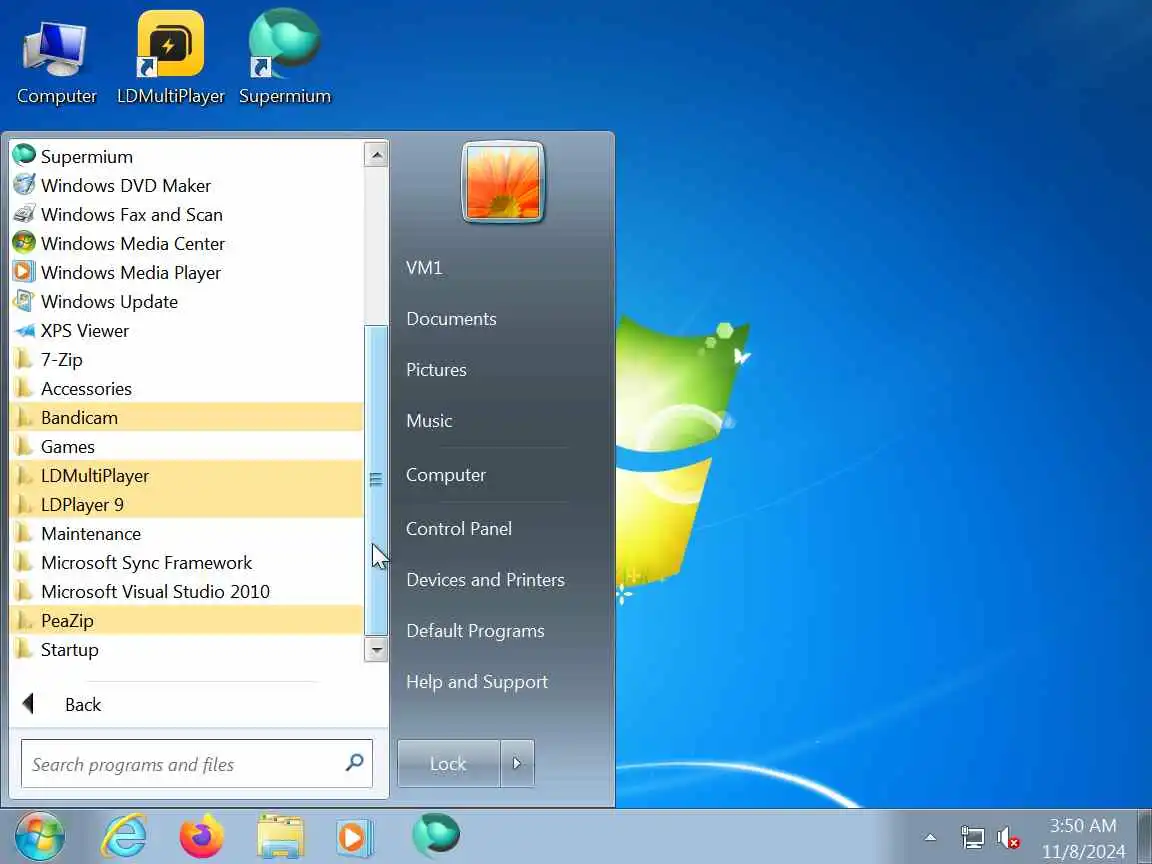Select the Windows Fax and Scan label
Image resolution: width=1152 pixels, height=864 pixels.
click(x=132, y=215)
